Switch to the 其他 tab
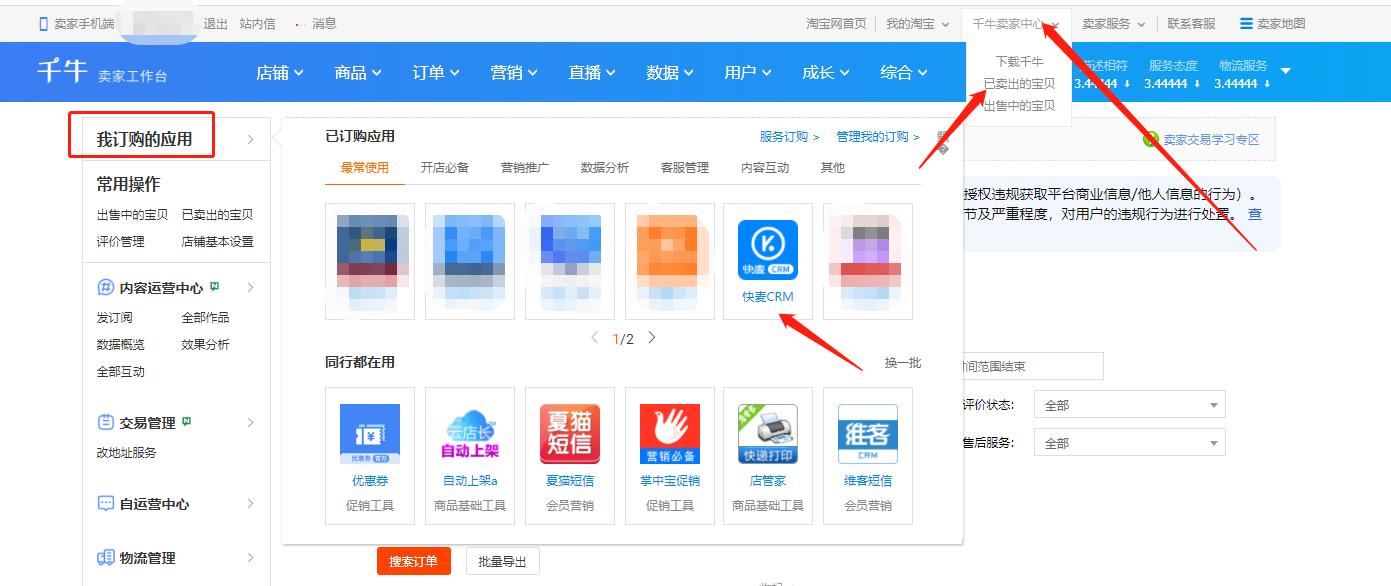This screenshot has width=1391, height=586. pos(832,167)
